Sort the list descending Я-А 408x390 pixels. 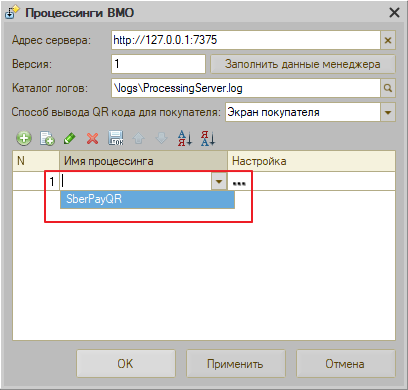[x=208, y=138]
